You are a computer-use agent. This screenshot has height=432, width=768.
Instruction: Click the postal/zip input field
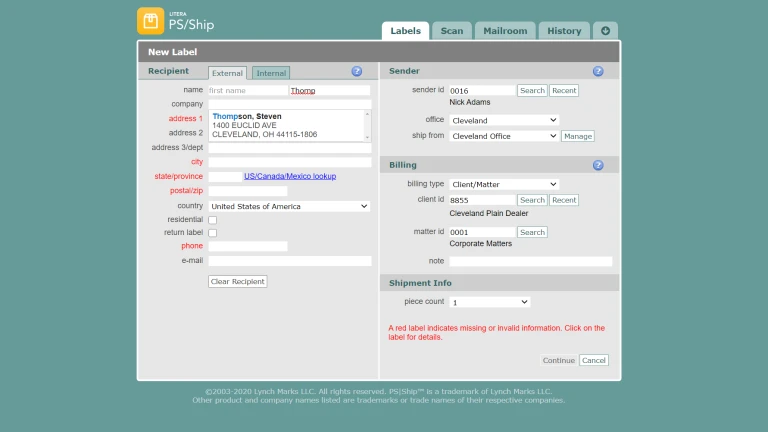(248, 191)
